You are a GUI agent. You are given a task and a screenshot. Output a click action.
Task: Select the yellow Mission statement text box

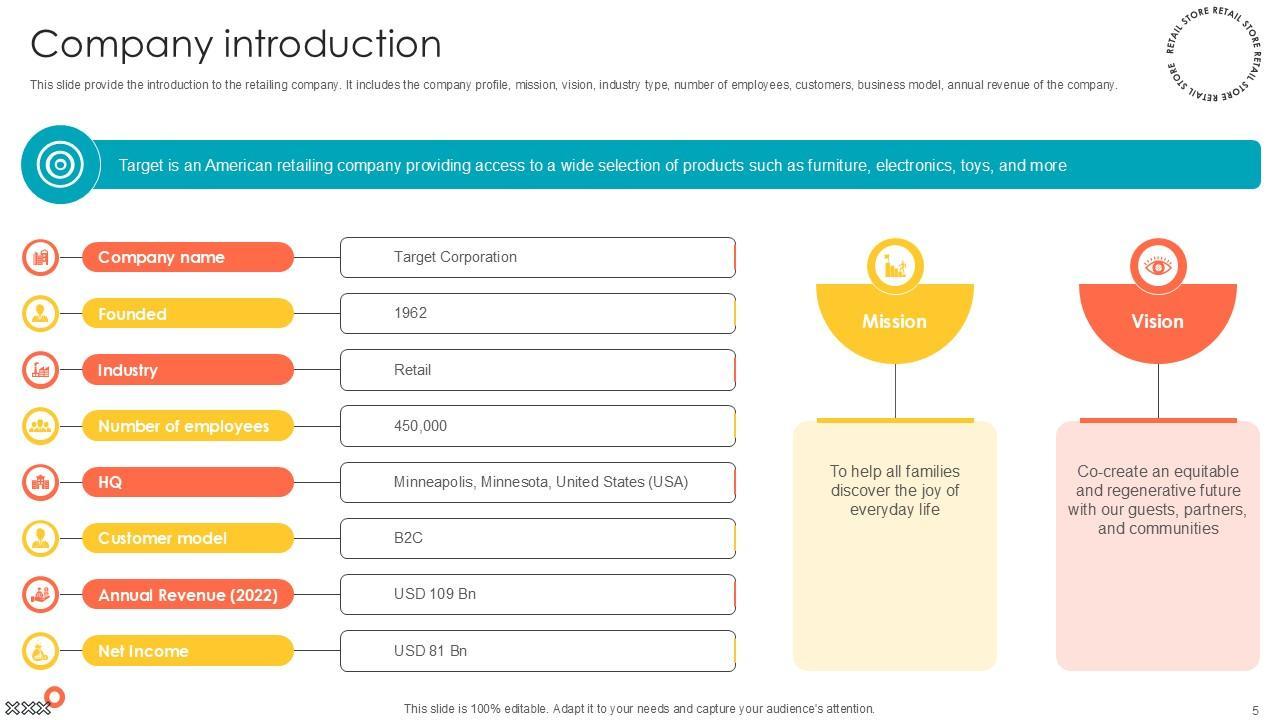tap(895, 545)
